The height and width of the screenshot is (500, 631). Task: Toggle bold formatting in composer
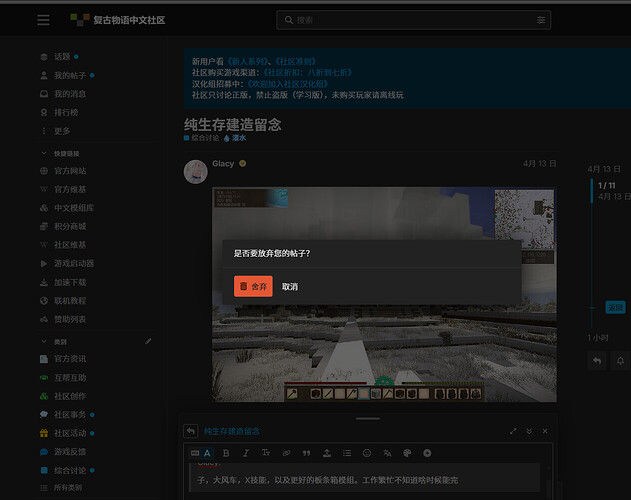(226, 453)
